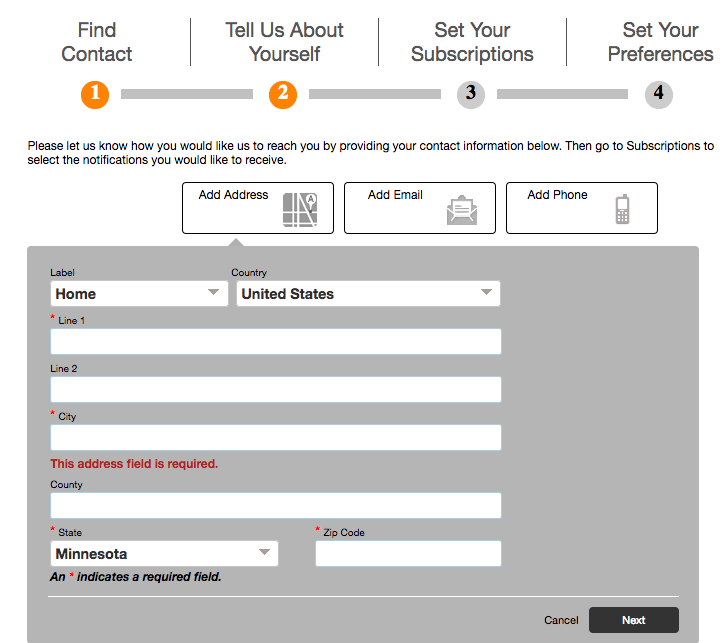The width and height of the screenshot is (728, 643).
Task: Click the County input box
Action: (275, 506)
